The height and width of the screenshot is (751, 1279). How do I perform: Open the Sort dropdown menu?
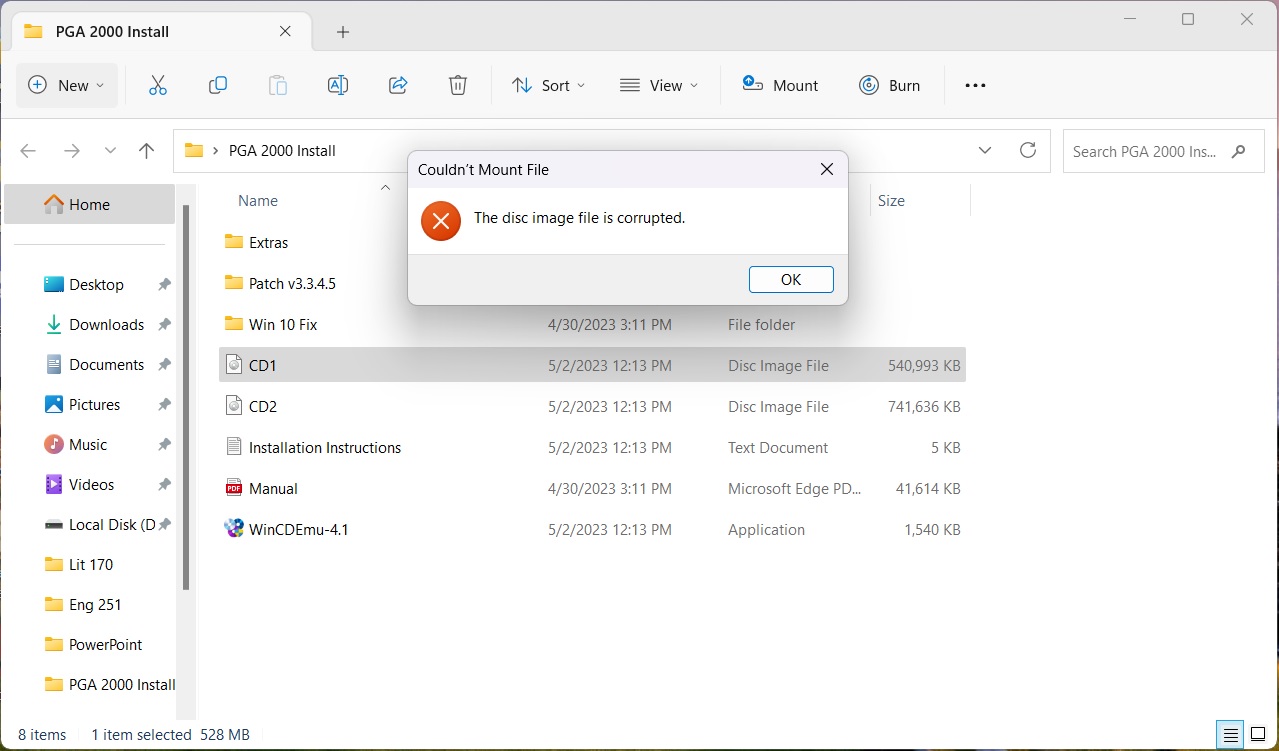tap(548, 85)
